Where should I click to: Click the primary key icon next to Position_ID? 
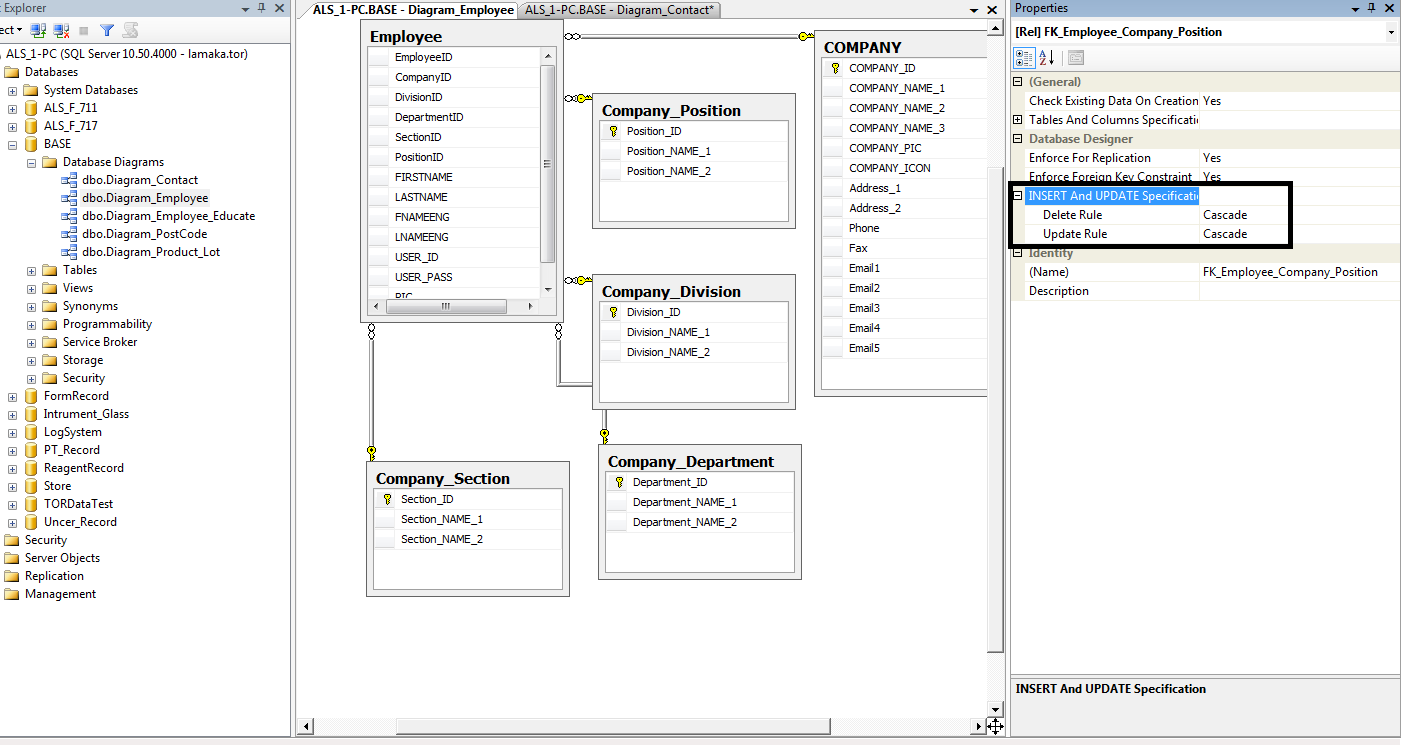(x=613, y=131)
